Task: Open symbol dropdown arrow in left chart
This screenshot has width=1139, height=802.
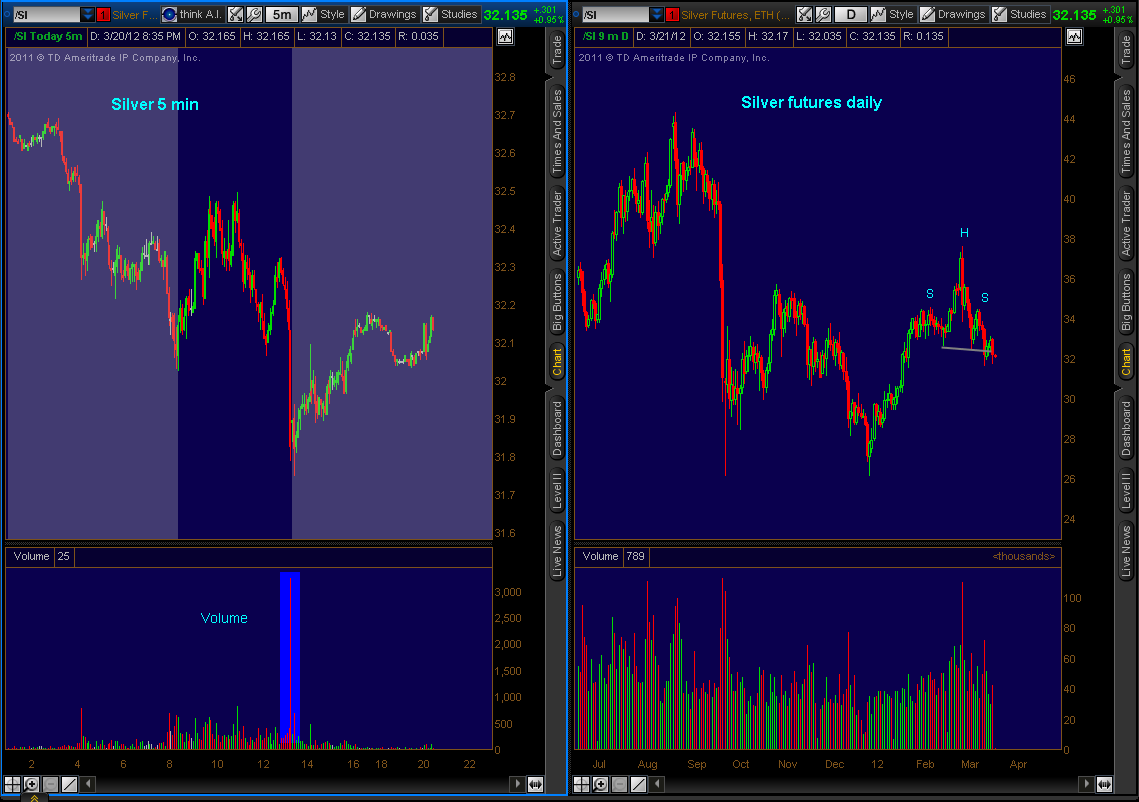Action: (x=88, y=15)
